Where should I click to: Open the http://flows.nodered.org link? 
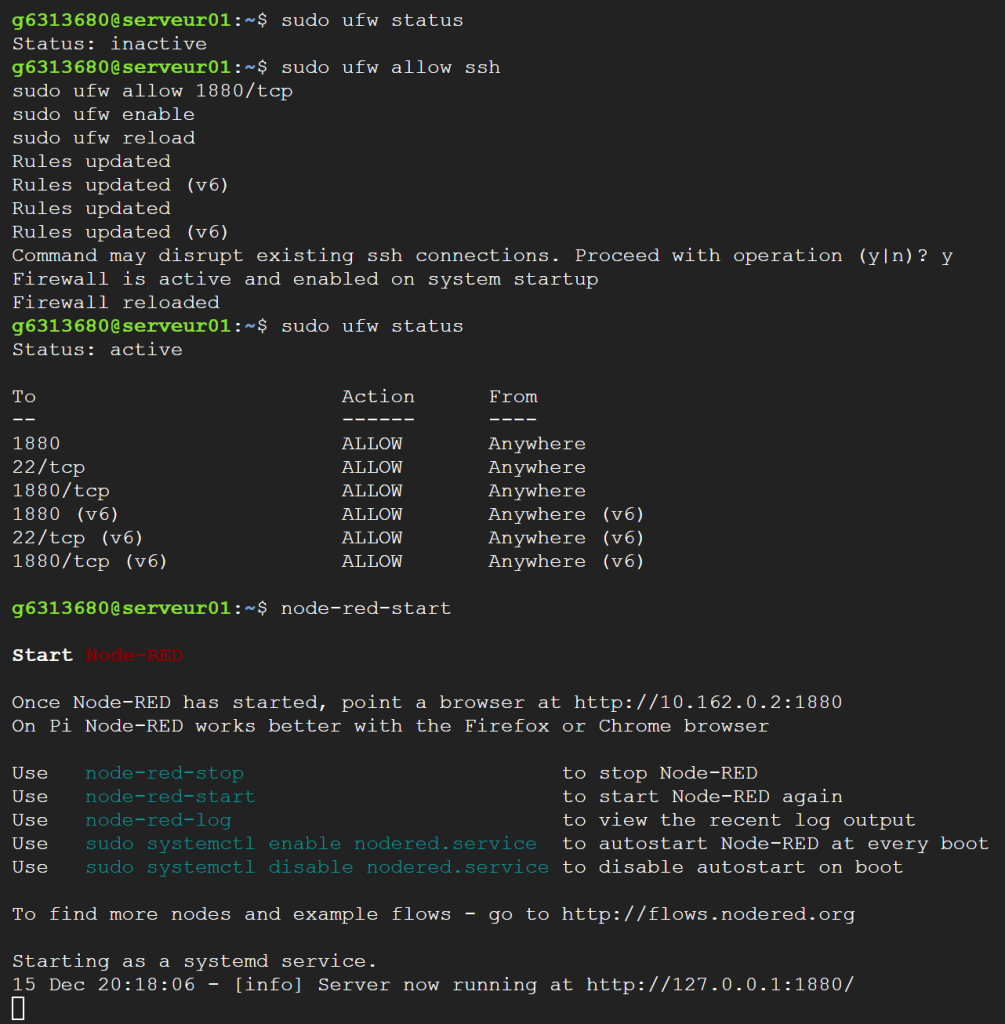coord(708,914)
